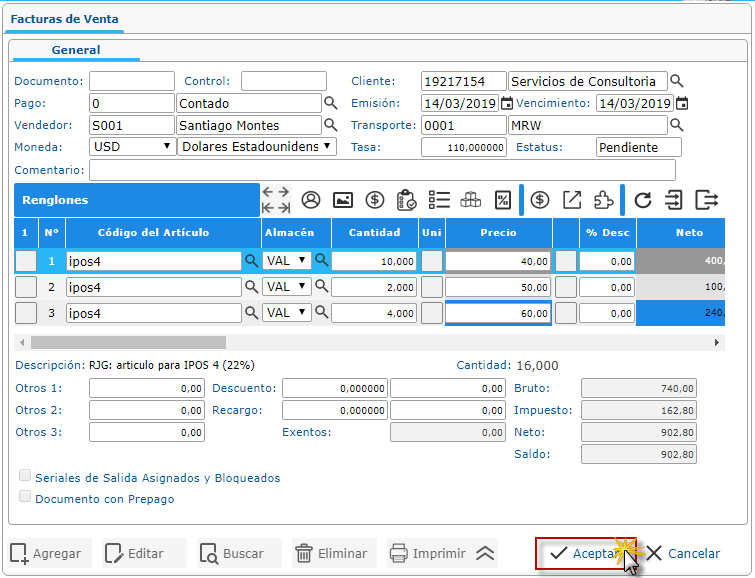Click the stacked boxes icon in Renglones toolbar
This screenshot has height=578, width=755.
(471, 200)
